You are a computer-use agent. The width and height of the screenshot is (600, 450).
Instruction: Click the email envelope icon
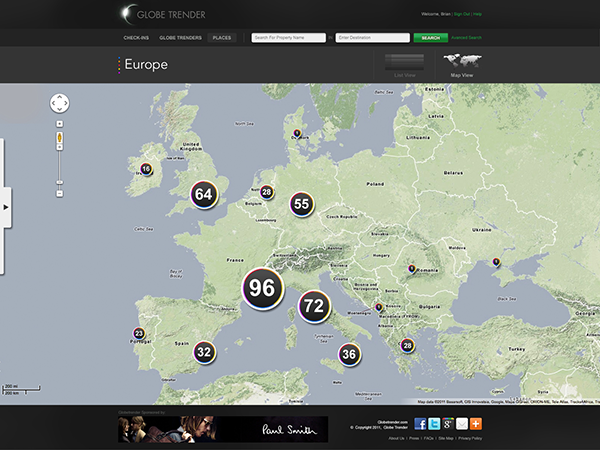pos(462,424)
